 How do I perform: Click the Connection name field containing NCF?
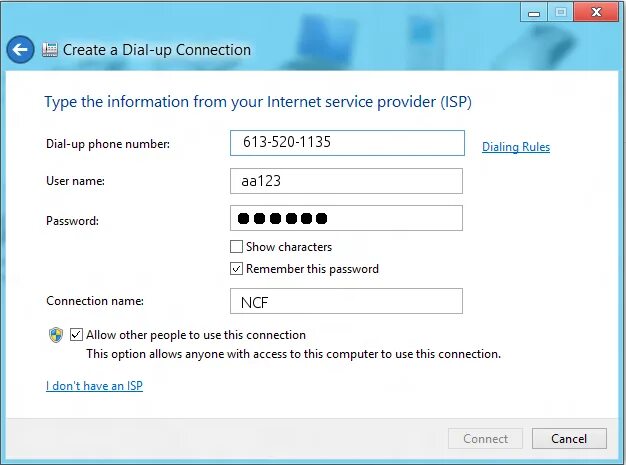347,301
